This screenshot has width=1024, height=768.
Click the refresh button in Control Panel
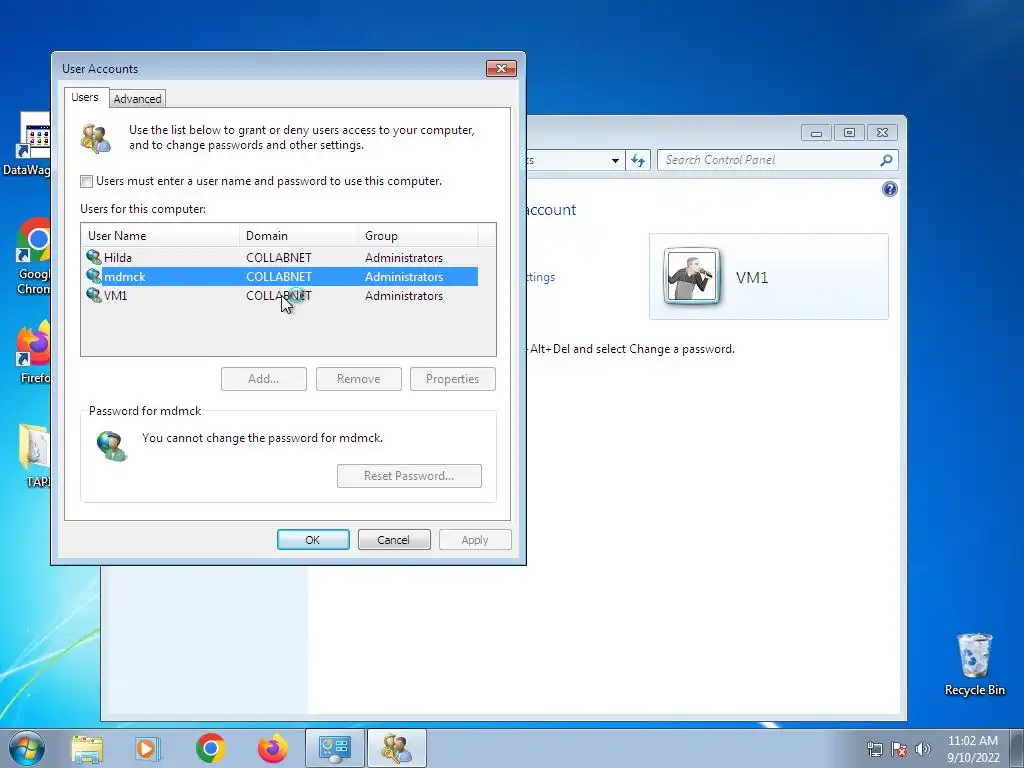638,160
